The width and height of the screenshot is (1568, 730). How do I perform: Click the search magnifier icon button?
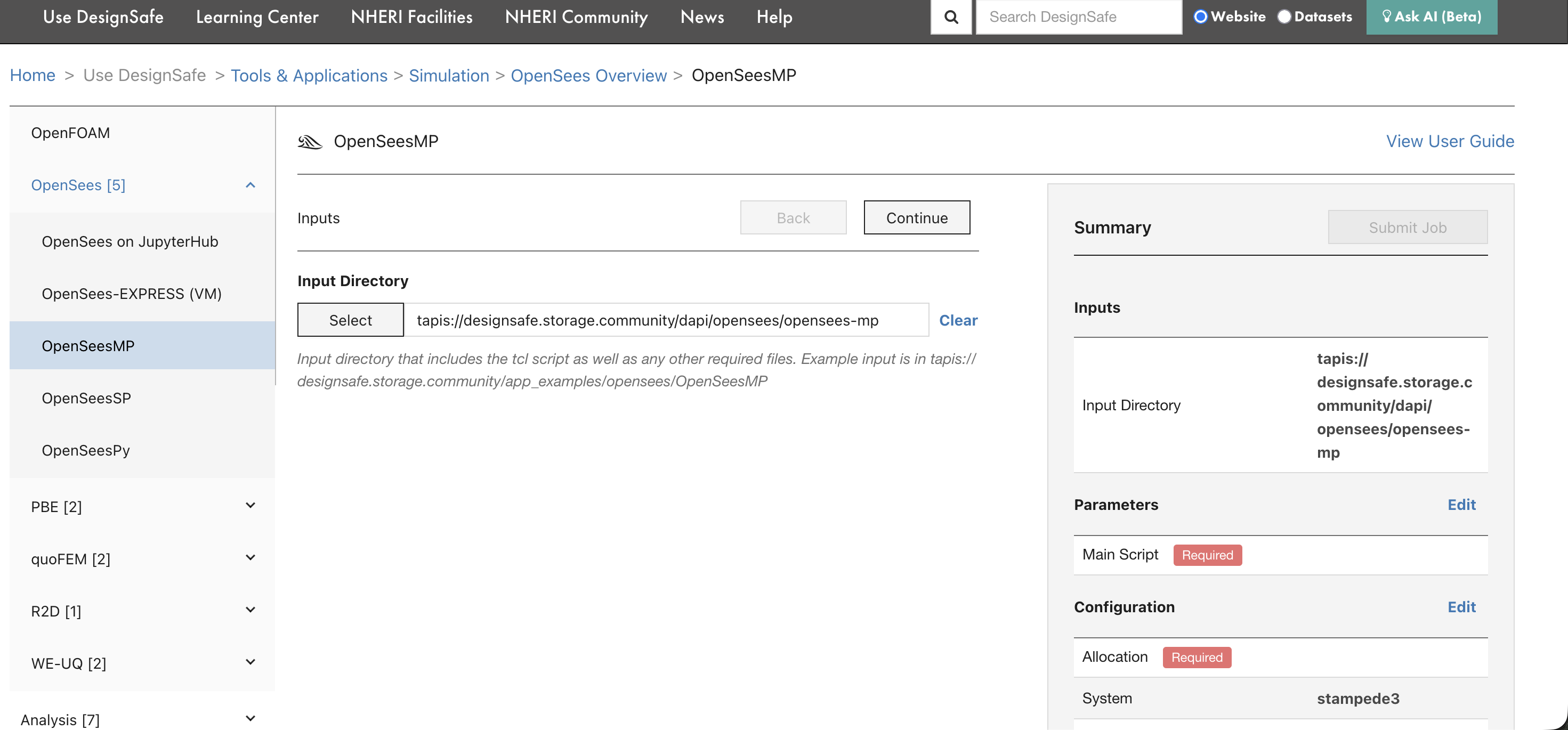(951, 17)
